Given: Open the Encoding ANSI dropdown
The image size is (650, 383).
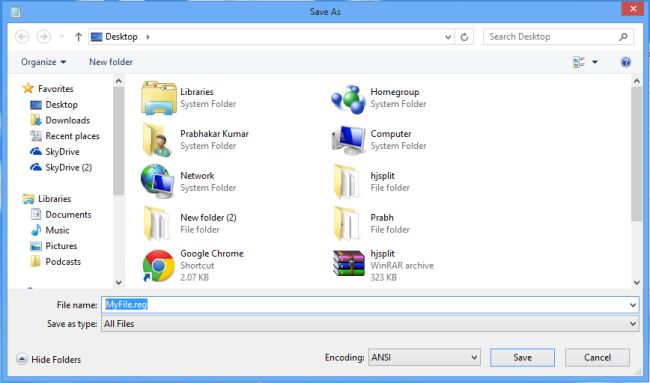Looking at the screenshot, I should 424,357.
